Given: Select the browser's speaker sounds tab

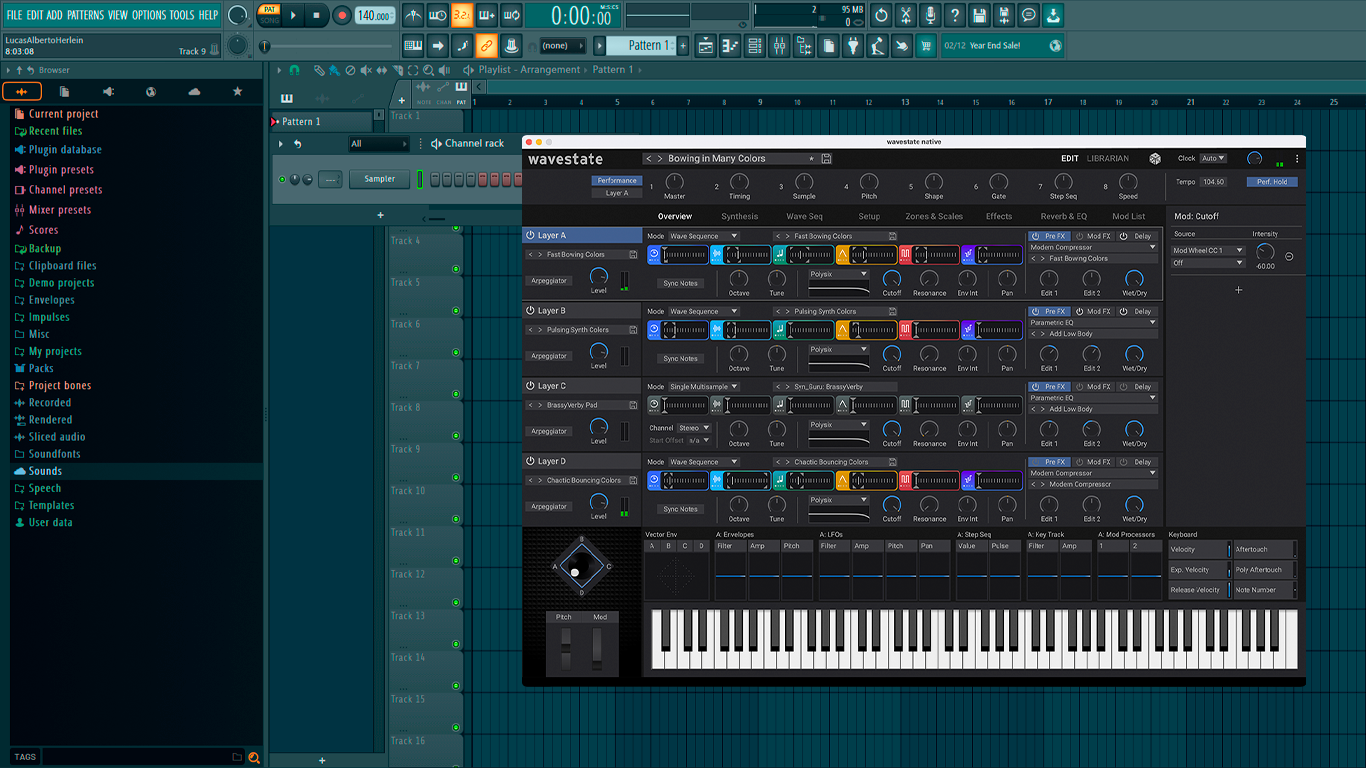Looking at the screenshot, I should point(108,91).
